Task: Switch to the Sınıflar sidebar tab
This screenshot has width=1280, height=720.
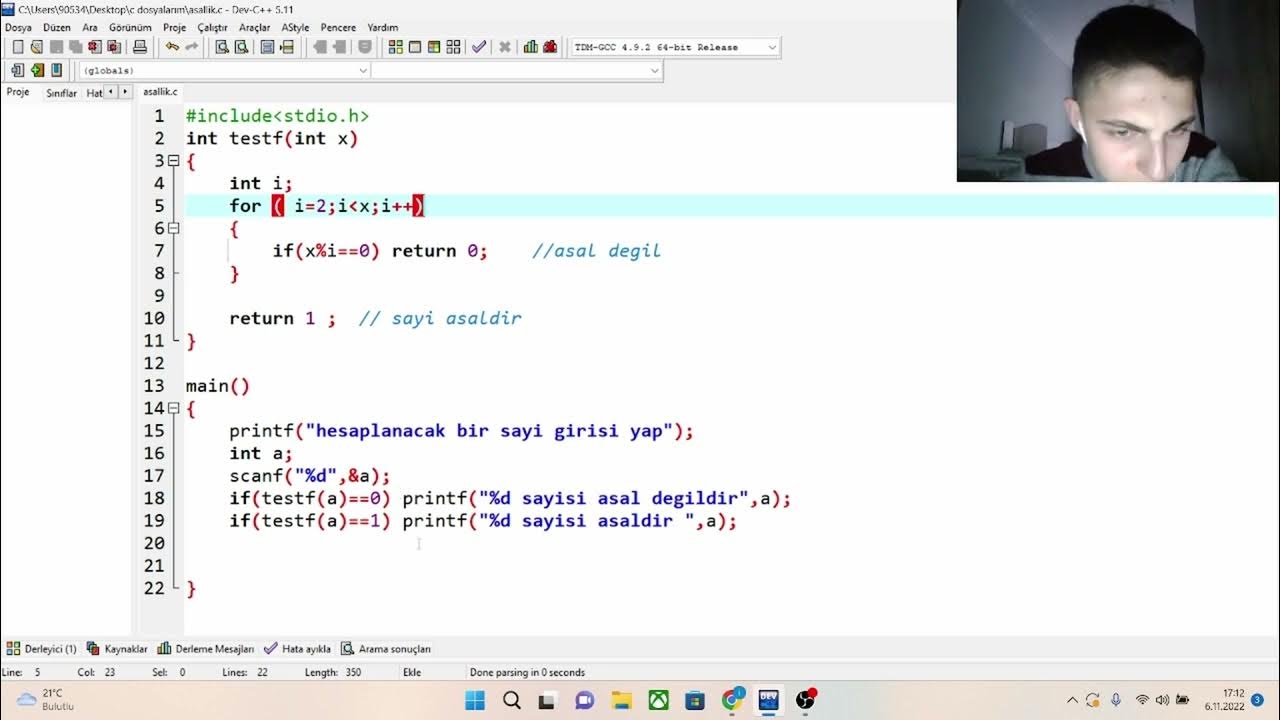Action: click(61, 93)
